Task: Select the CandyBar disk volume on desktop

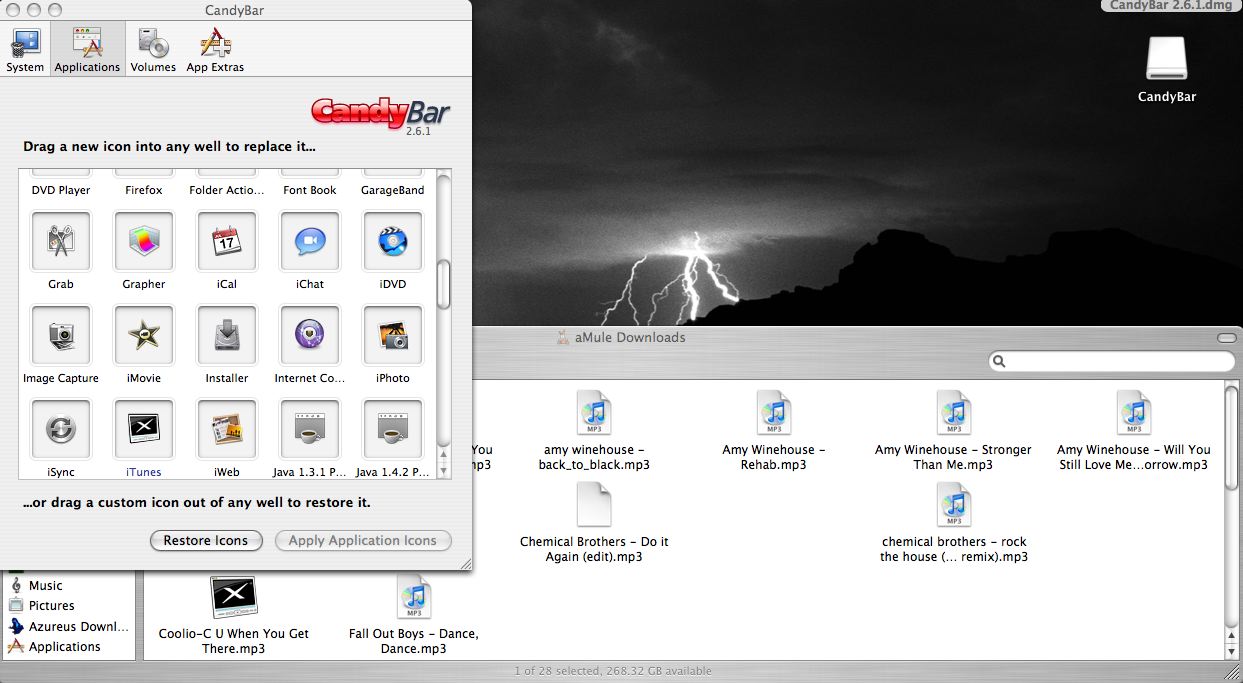Action: tap(1167, 69)
